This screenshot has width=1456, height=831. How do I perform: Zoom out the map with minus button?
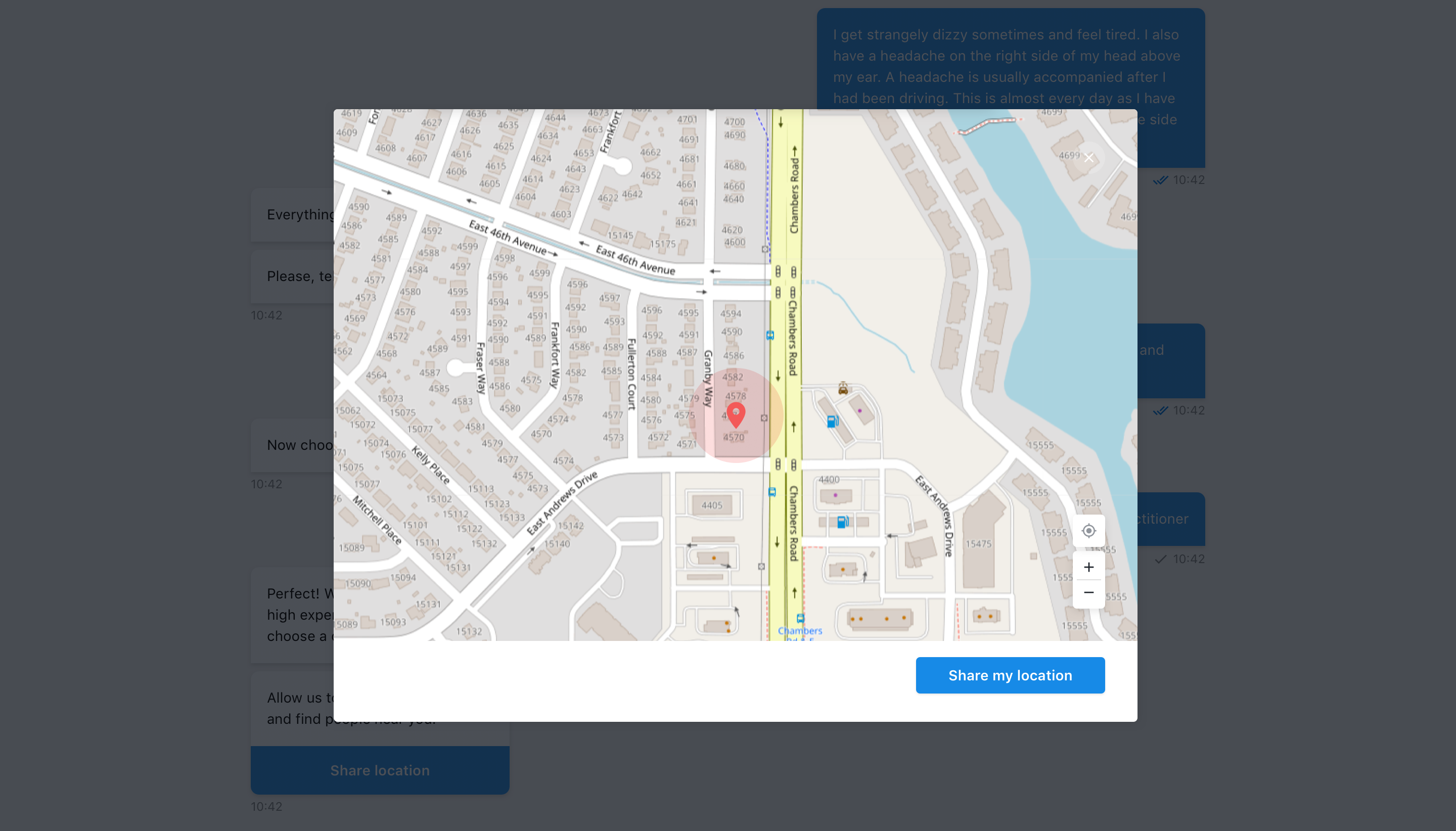tap(1088, 592)
